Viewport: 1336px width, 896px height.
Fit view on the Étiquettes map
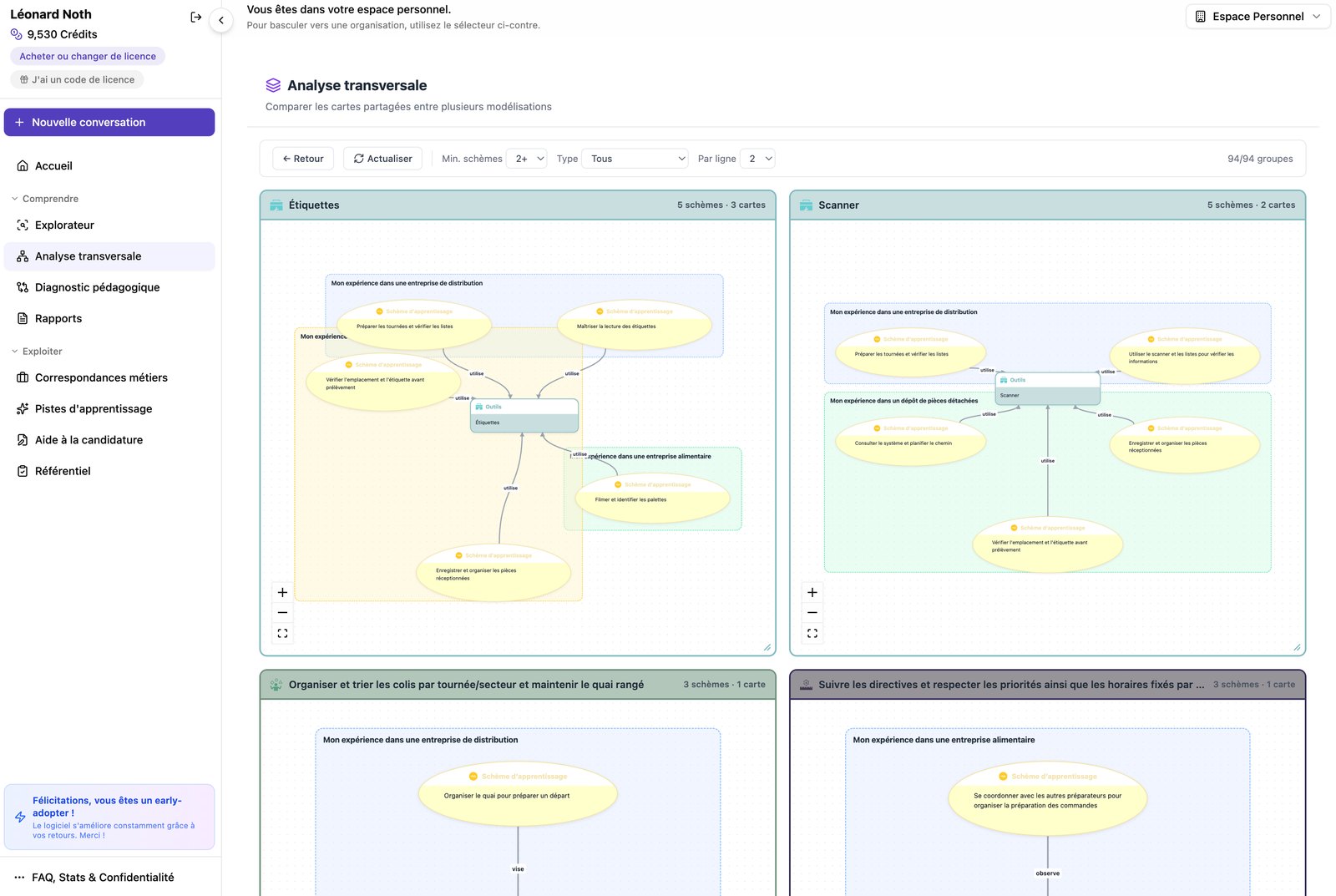[282, 634]
